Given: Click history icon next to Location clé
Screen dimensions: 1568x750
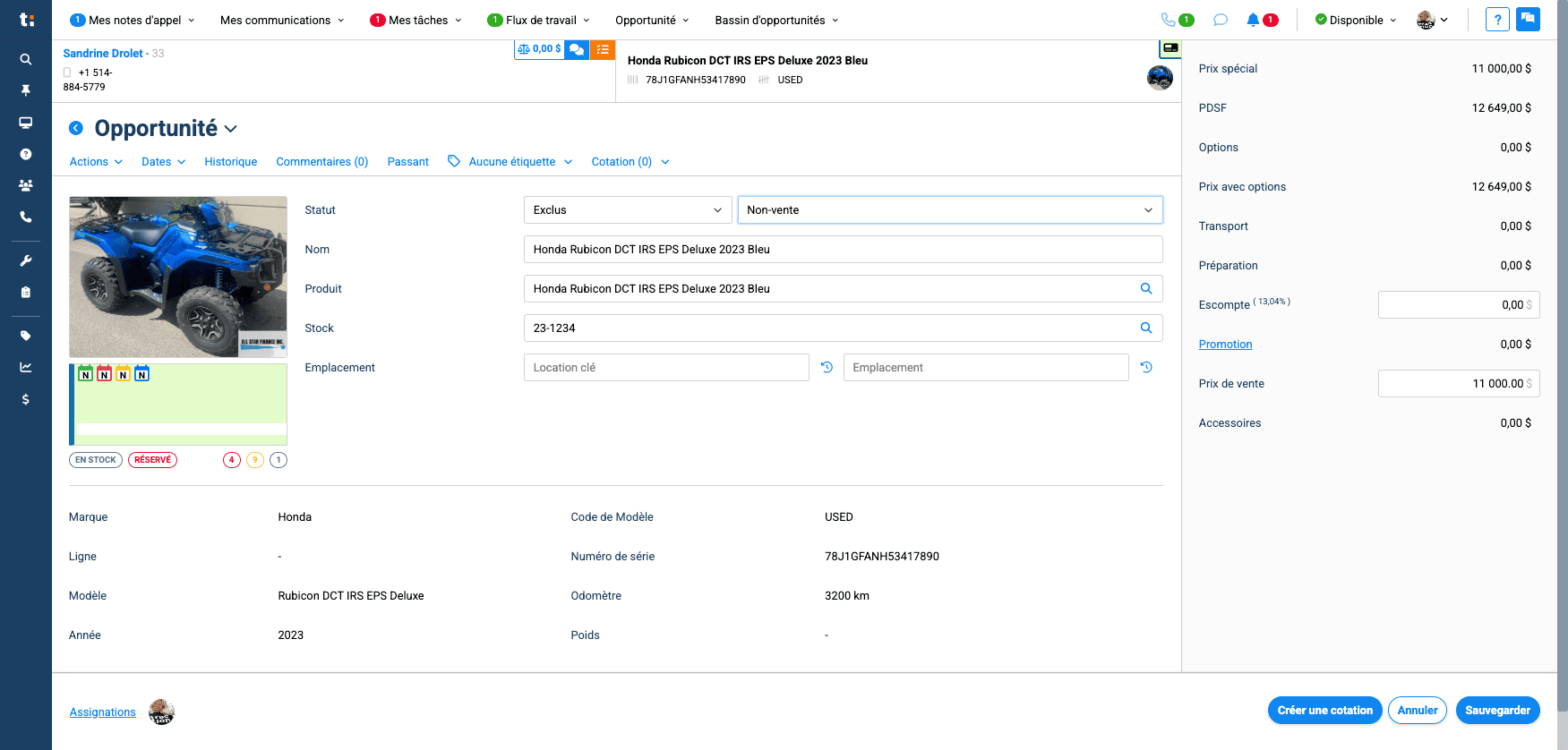Looking at the screenshot, I should tap(827, 367).
